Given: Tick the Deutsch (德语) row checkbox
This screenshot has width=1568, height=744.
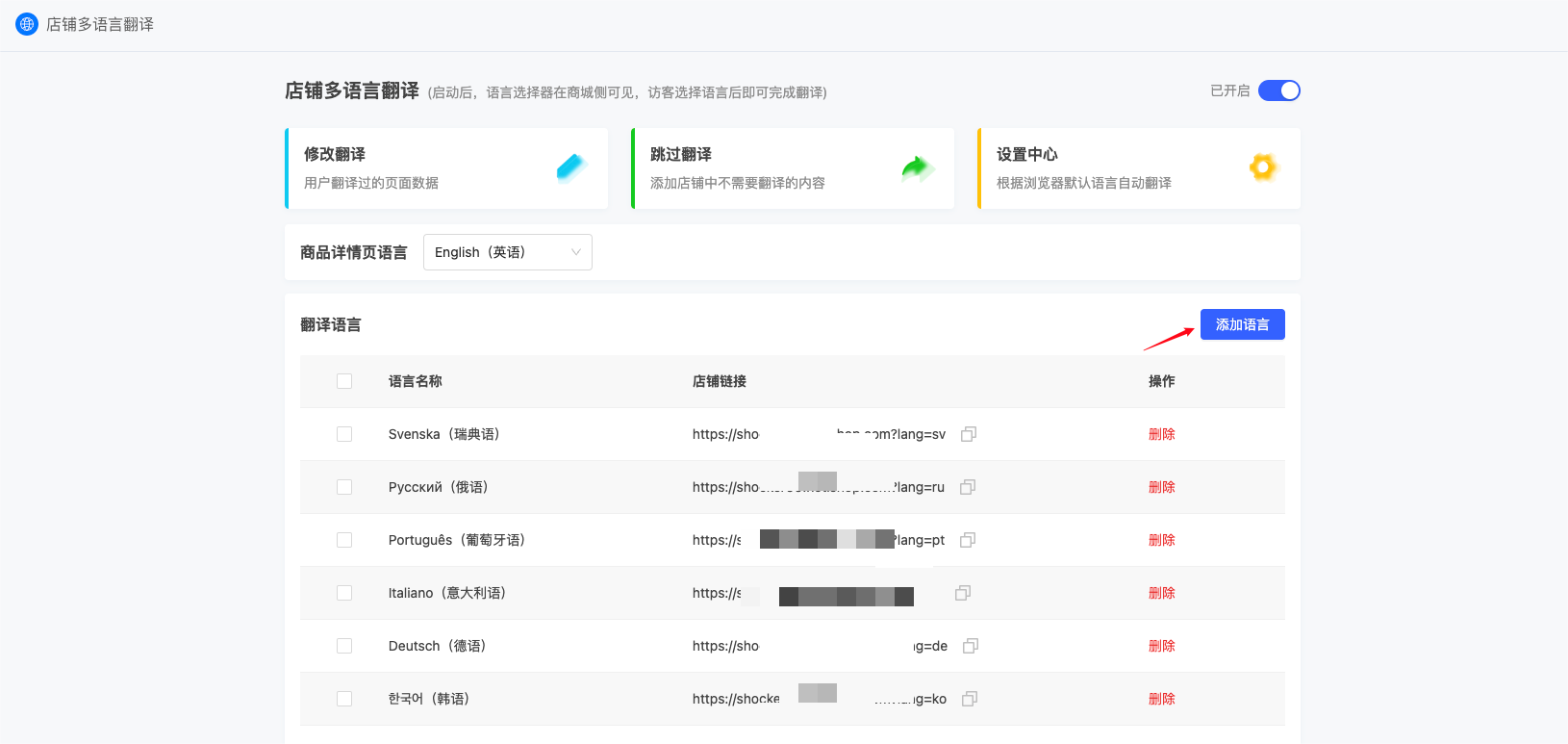Looking at the screenshot, I should click(344, 646).
